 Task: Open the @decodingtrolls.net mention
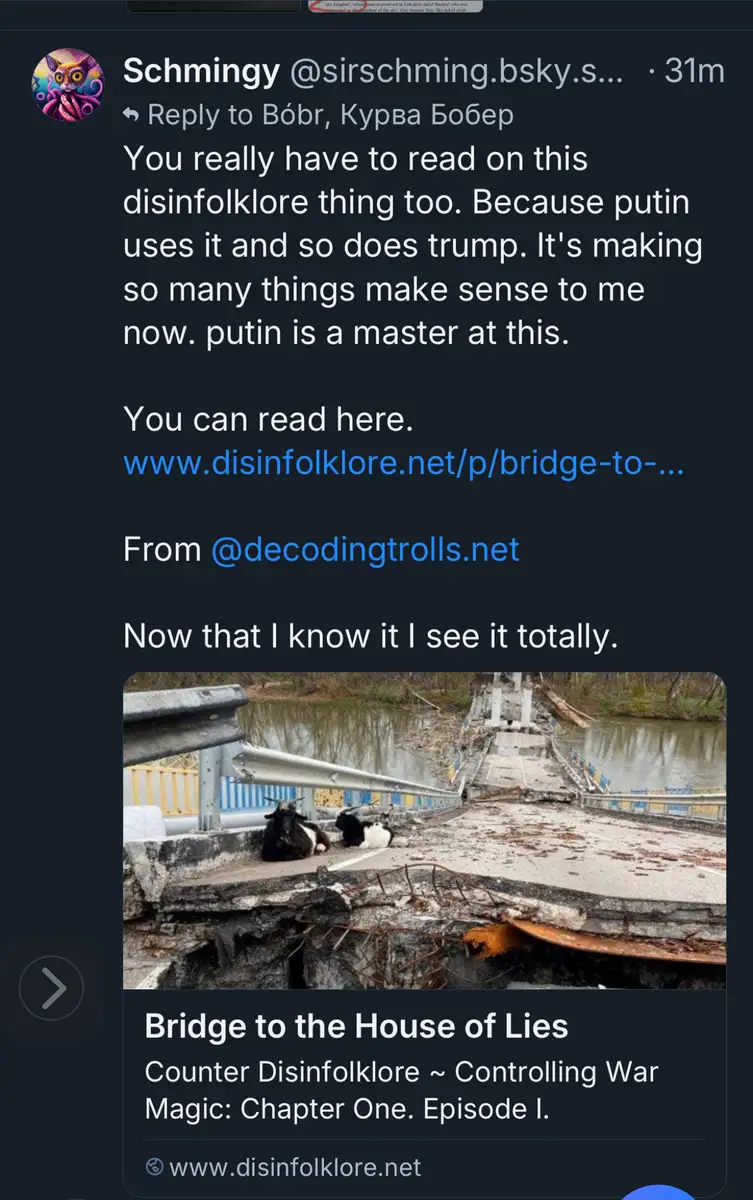coord(364,549)
